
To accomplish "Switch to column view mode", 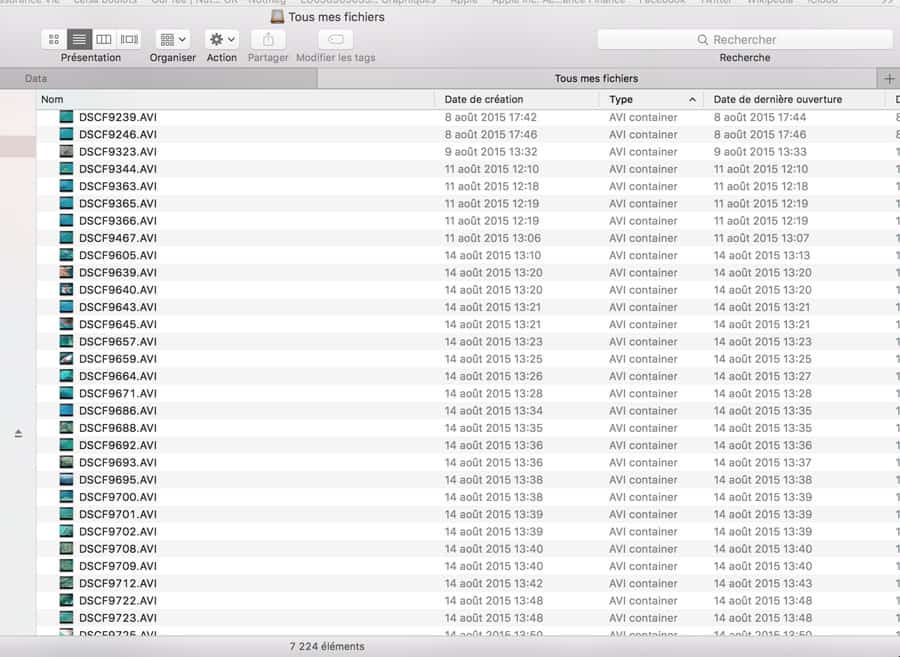I will pos(104,39).
